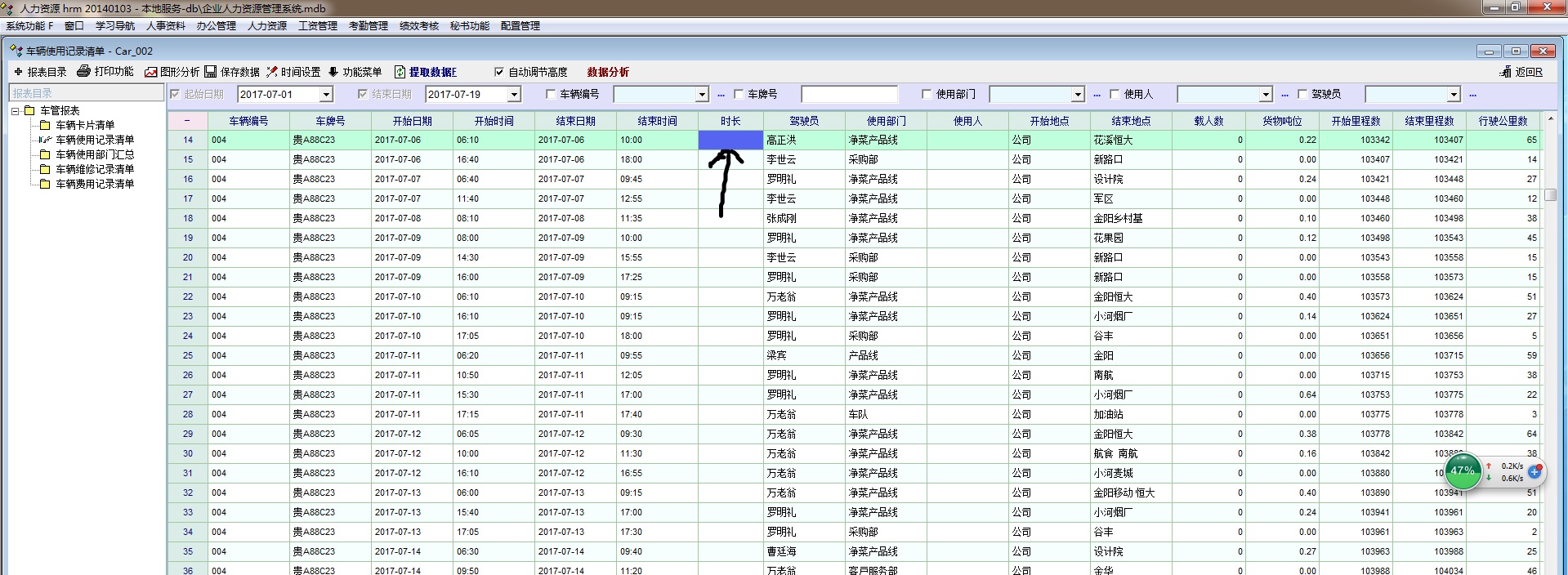The width and height of the screenshot is (1568, 575).
Task: Select 车辆维修记录清单 in report tree
Action: tap(94, 169)
